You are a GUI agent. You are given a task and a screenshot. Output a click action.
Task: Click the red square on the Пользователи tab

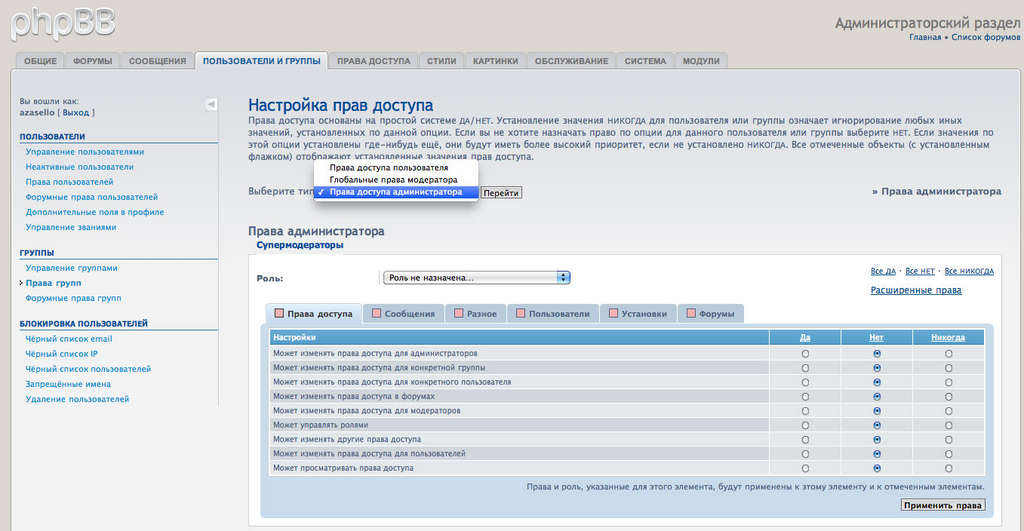click(521, 313)
